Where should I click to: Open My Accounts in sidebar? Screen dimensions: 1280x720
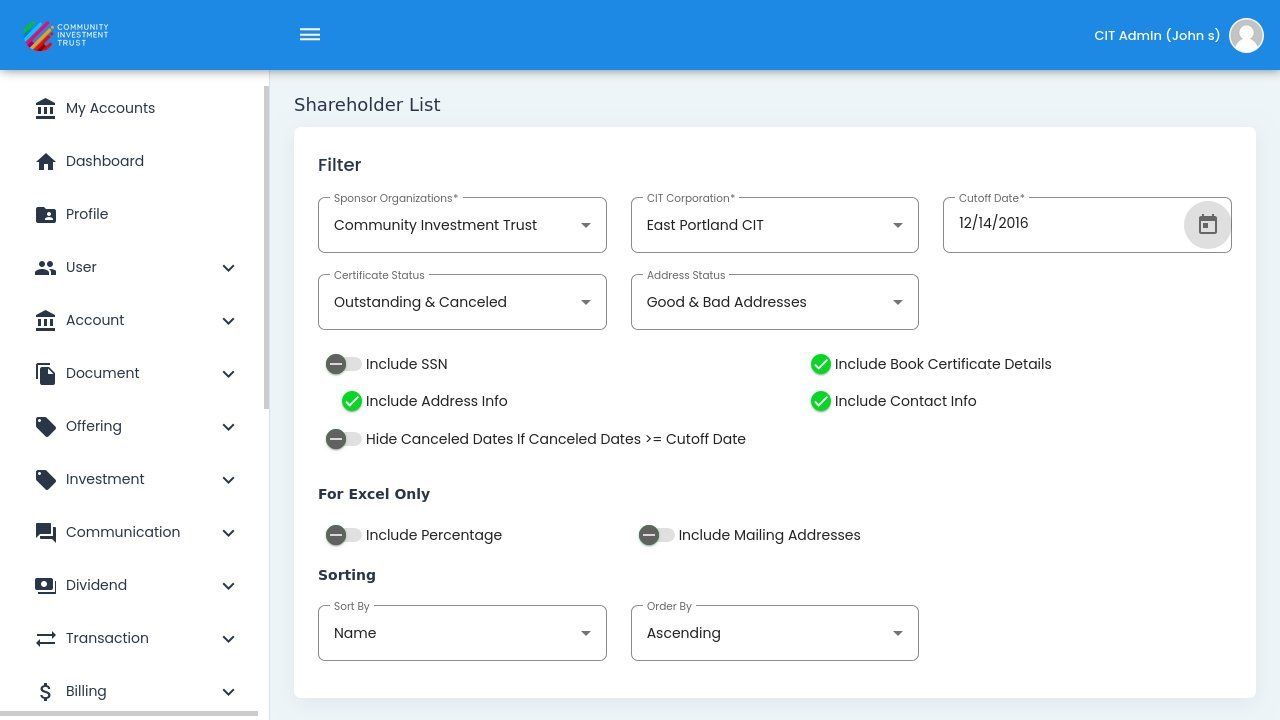tap(110, 109)
